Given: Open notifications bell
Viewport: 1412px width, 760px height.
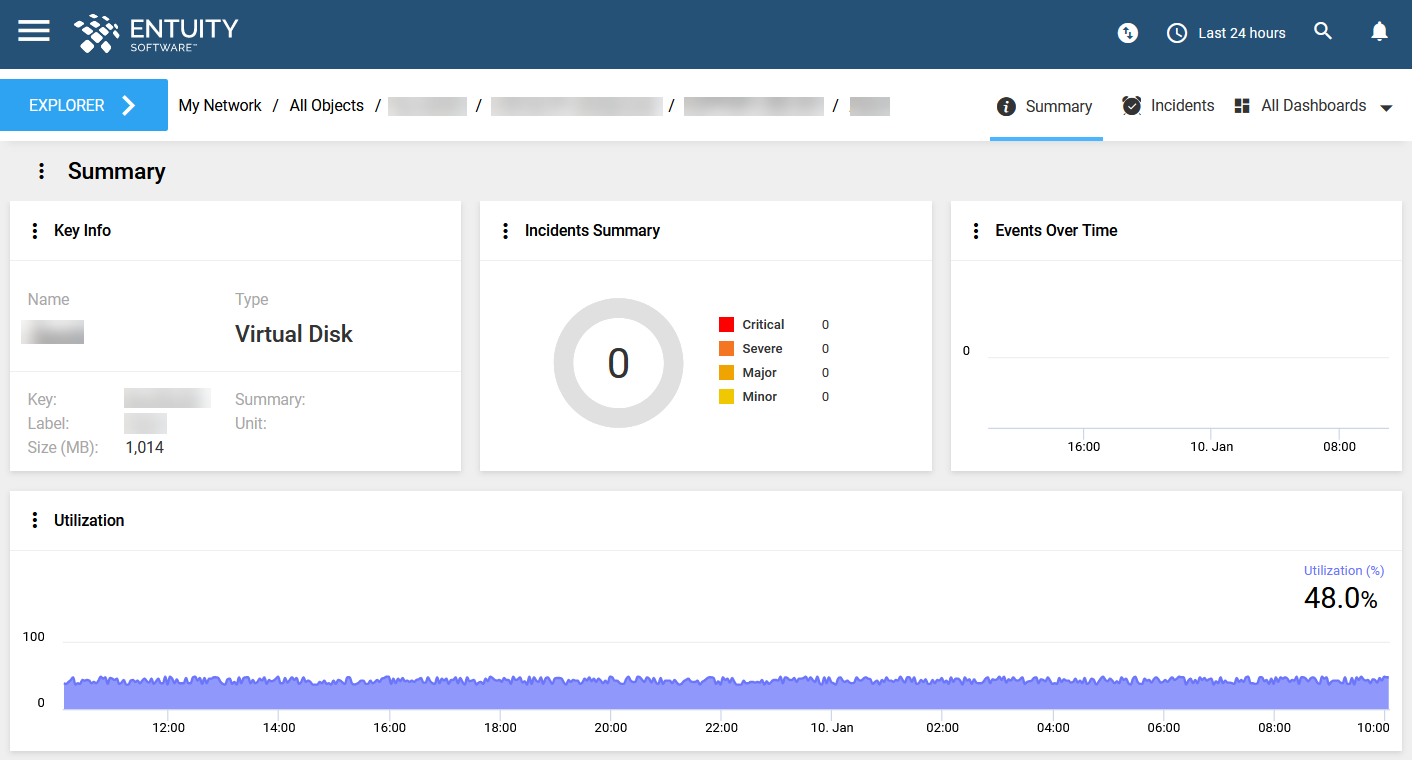Looking at the screenshot, I should (1379, 32).
